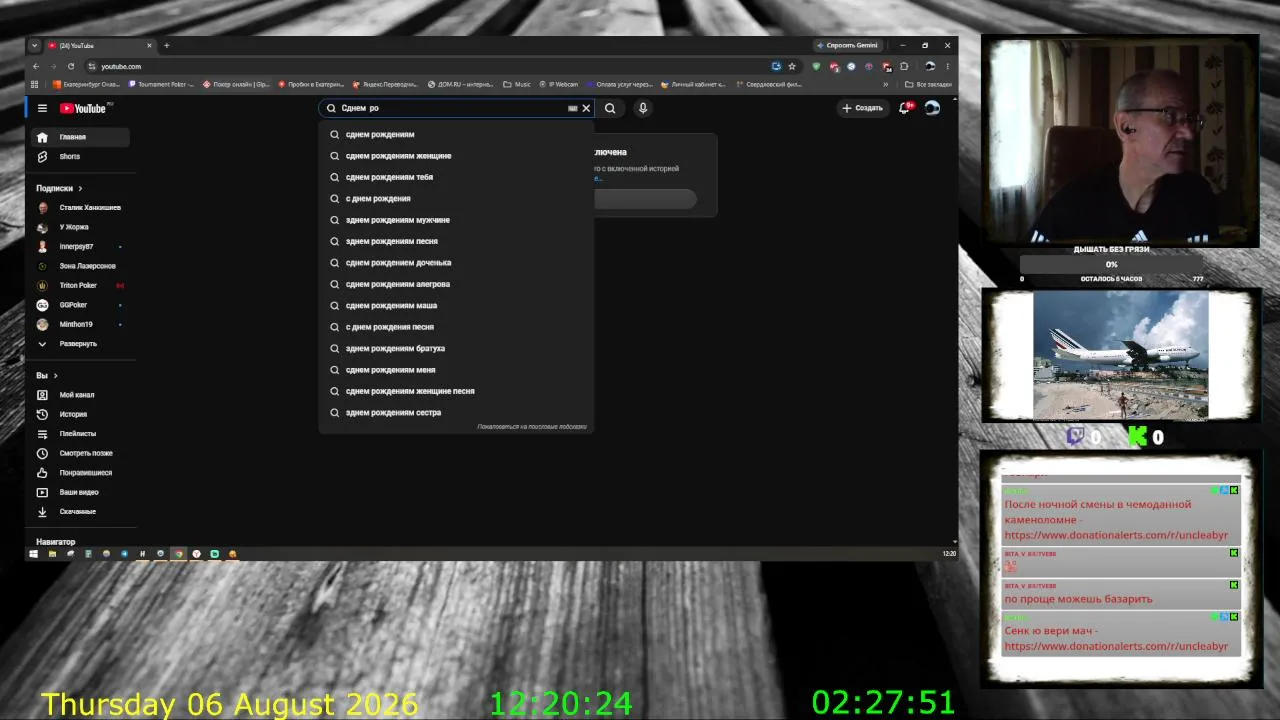The image size is (1280, 720).
Task: Select suggestion 'сднем рождением доченька'
Action: (456, 263)
